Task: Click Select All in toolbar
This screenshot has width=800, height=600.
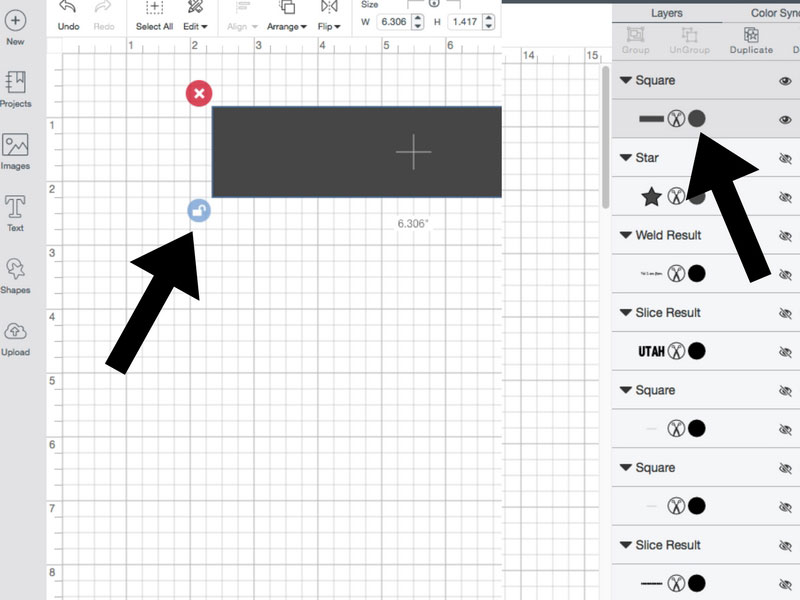Action: (x=154, y=16)
